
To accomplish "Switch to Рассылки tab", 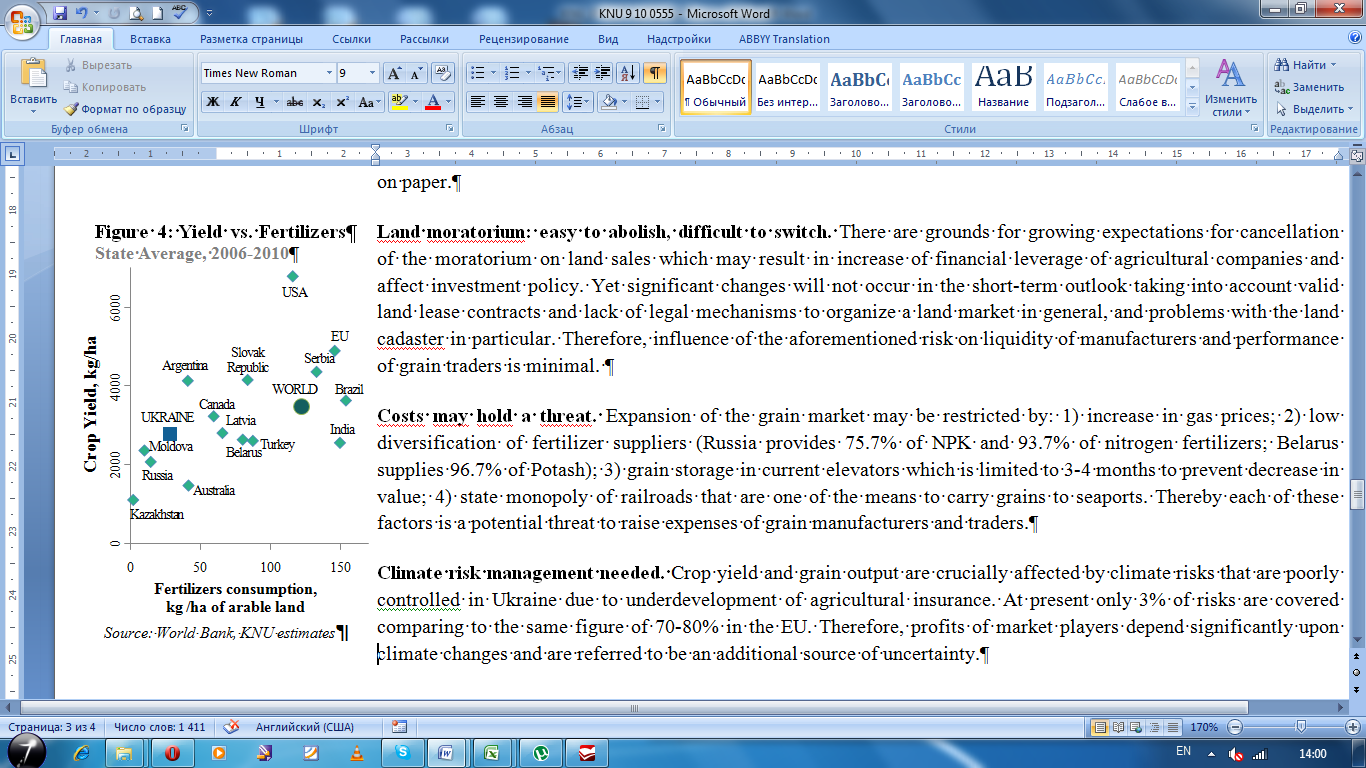I will pos(424,39).
